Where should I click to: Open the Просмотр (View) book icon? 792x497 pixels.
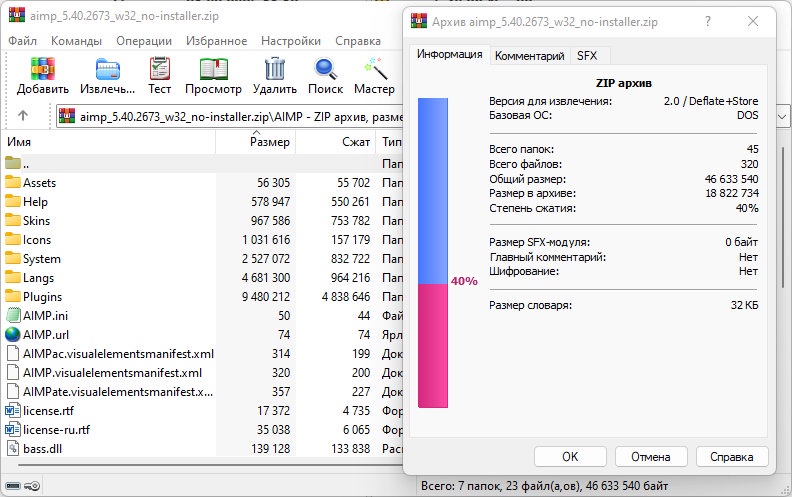213,69
